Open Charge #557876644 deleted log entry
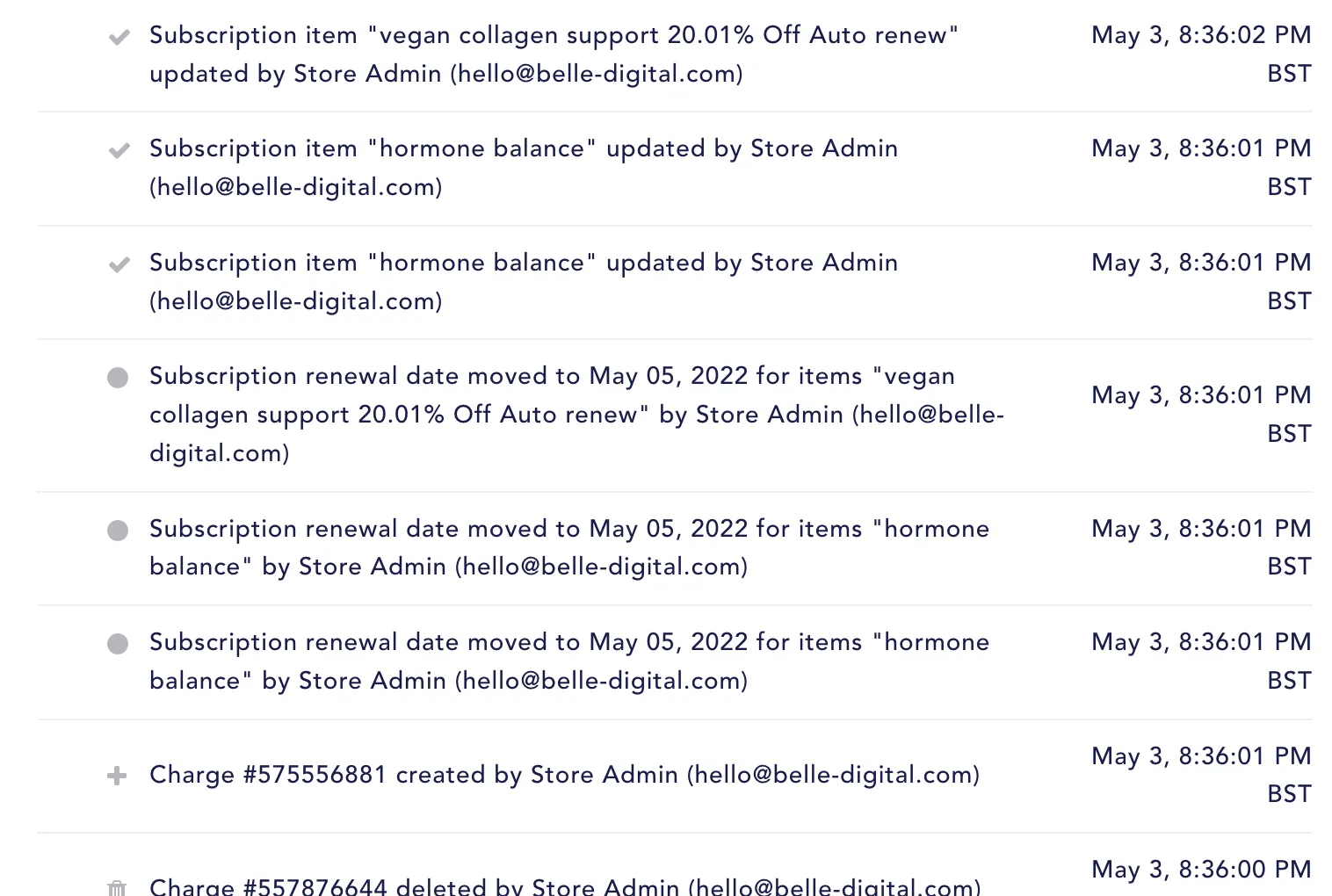This screenshot has width=1332, height=896. (x=565, y=885)
